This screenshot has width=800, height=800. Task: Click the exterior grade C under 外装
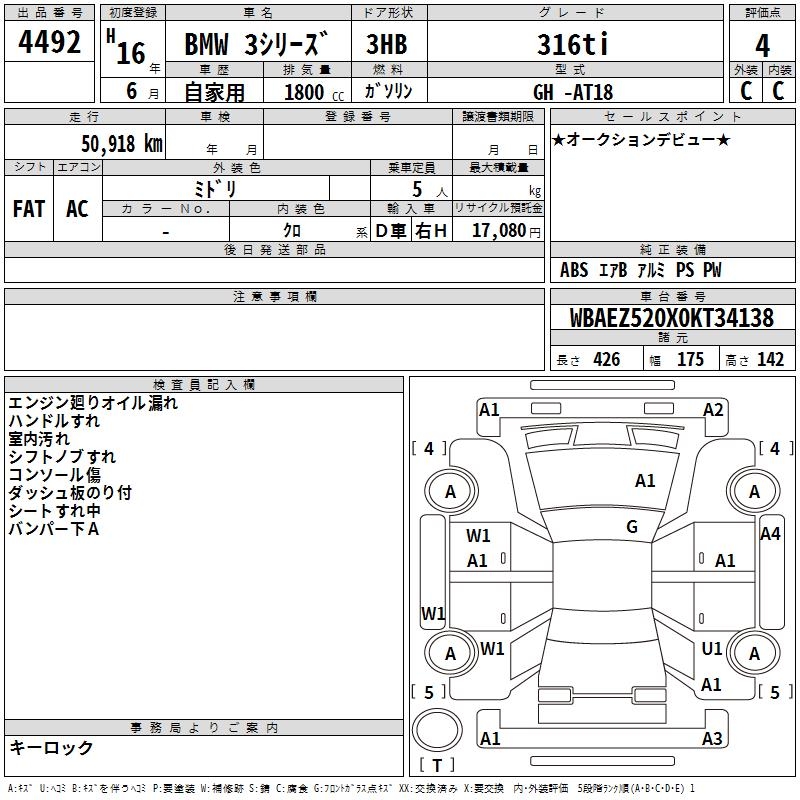tap(746, 91)
